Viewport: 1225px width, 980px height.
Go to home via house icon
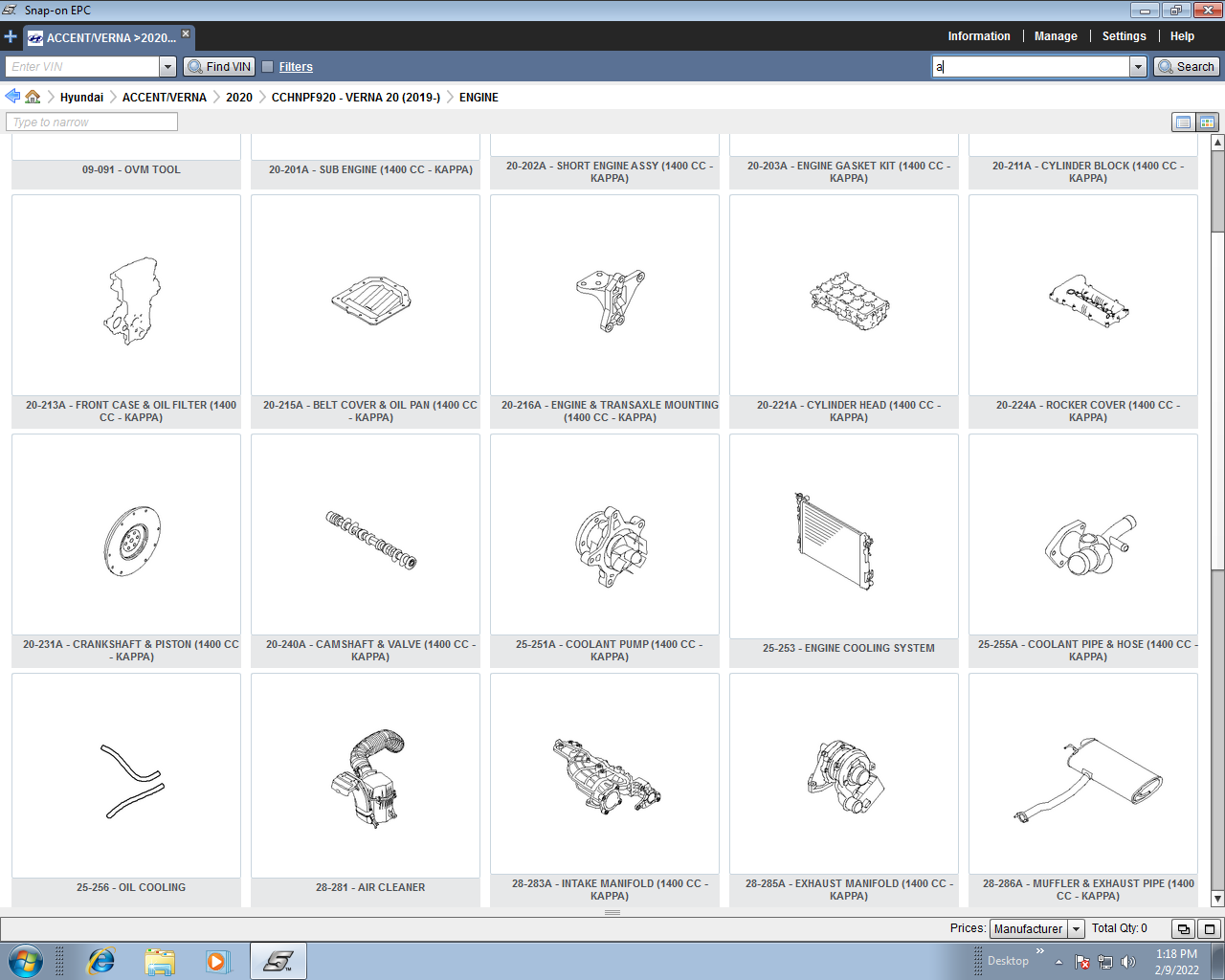33,97
